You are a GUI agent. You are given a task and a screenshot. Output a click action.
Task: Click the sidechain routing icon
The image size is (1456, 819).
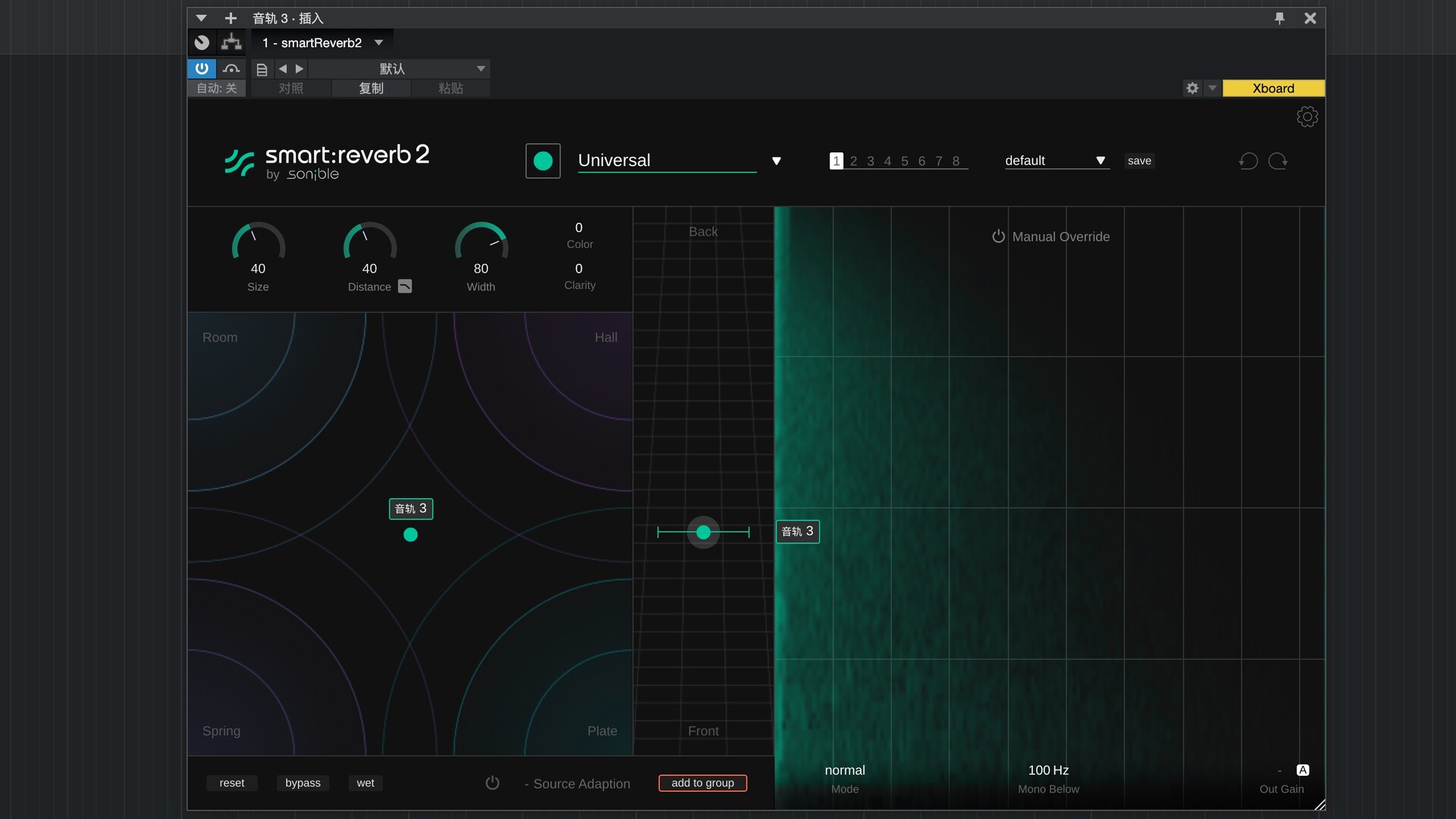pos(231,42)
